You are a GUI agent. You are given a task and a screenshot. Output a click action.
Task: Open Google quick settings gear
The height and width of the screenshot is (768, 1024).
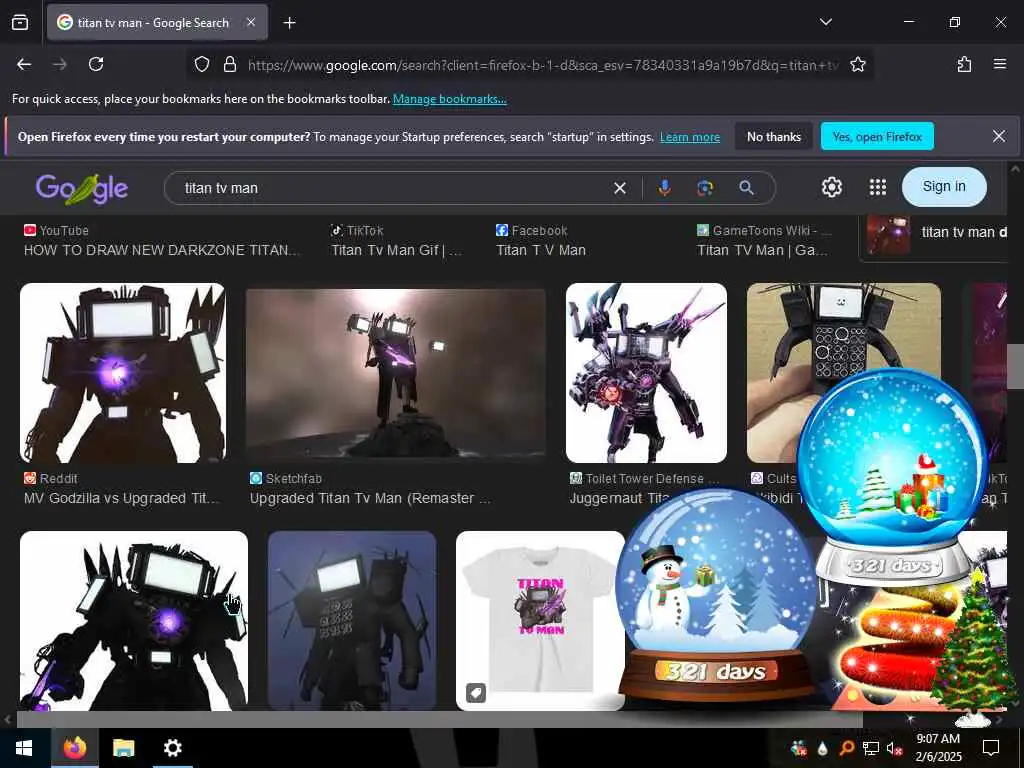(831, 187)
